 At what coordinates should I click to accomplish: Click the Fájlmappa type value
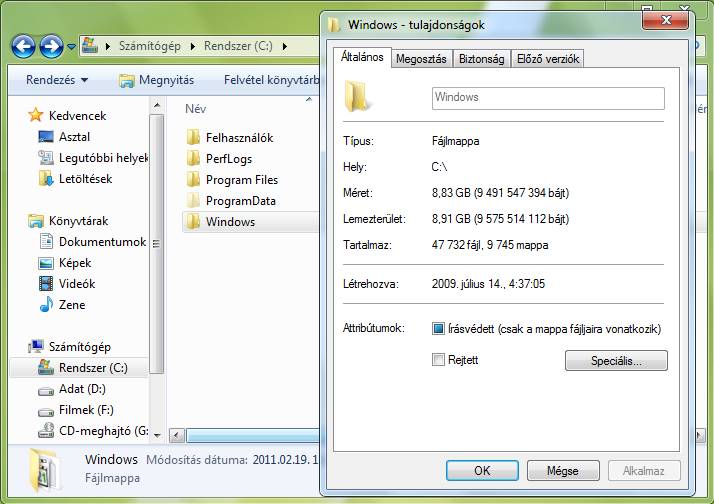[455, 141]
